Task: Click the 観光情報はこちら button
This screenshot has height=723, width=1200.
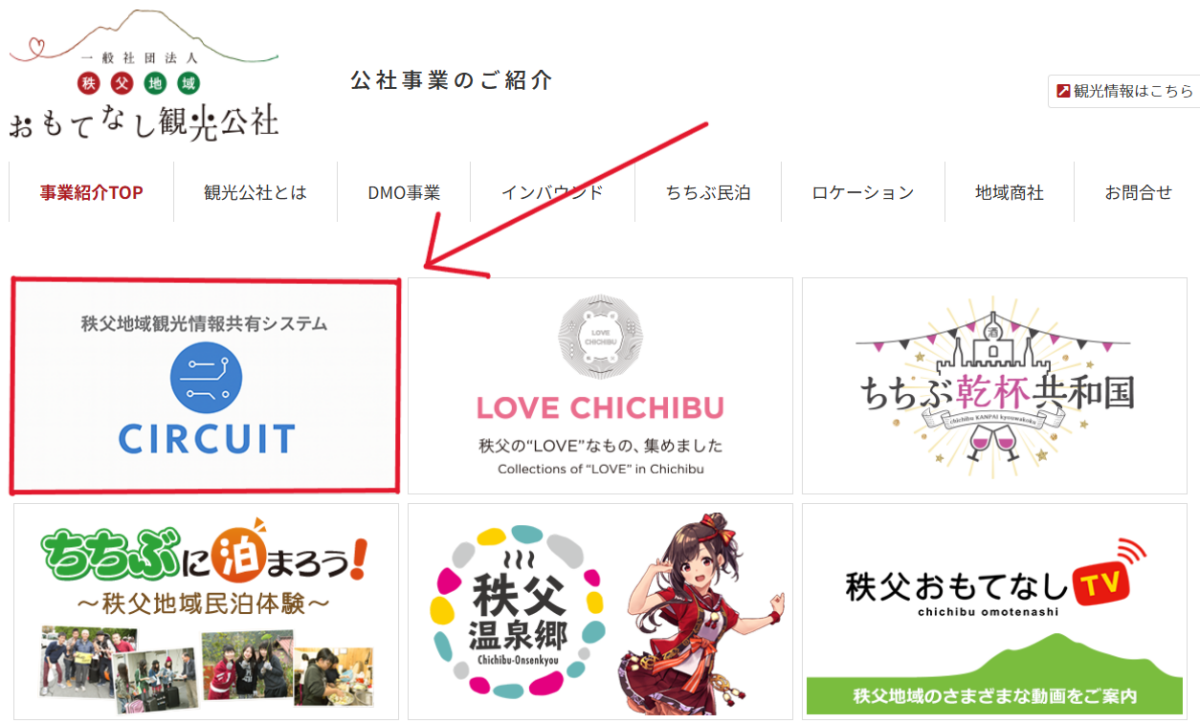Action: [x=1126, y=91]
